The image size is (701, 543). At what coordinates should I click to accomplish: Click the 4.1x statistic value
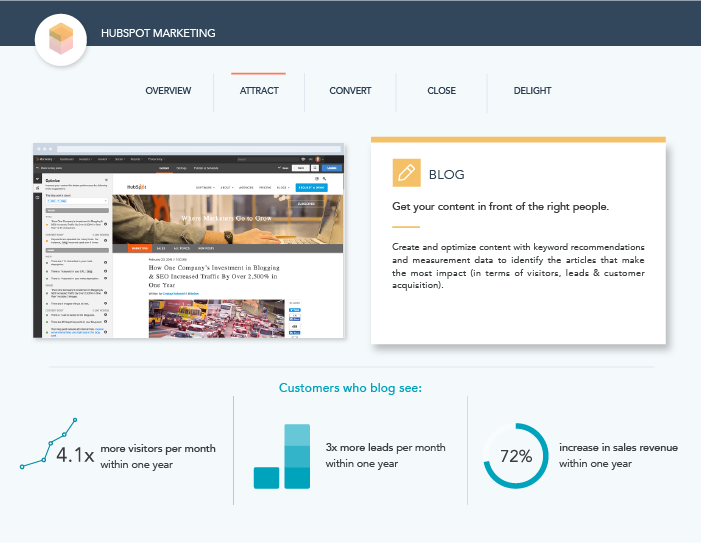pyautogui.click(x=75, y=455)
